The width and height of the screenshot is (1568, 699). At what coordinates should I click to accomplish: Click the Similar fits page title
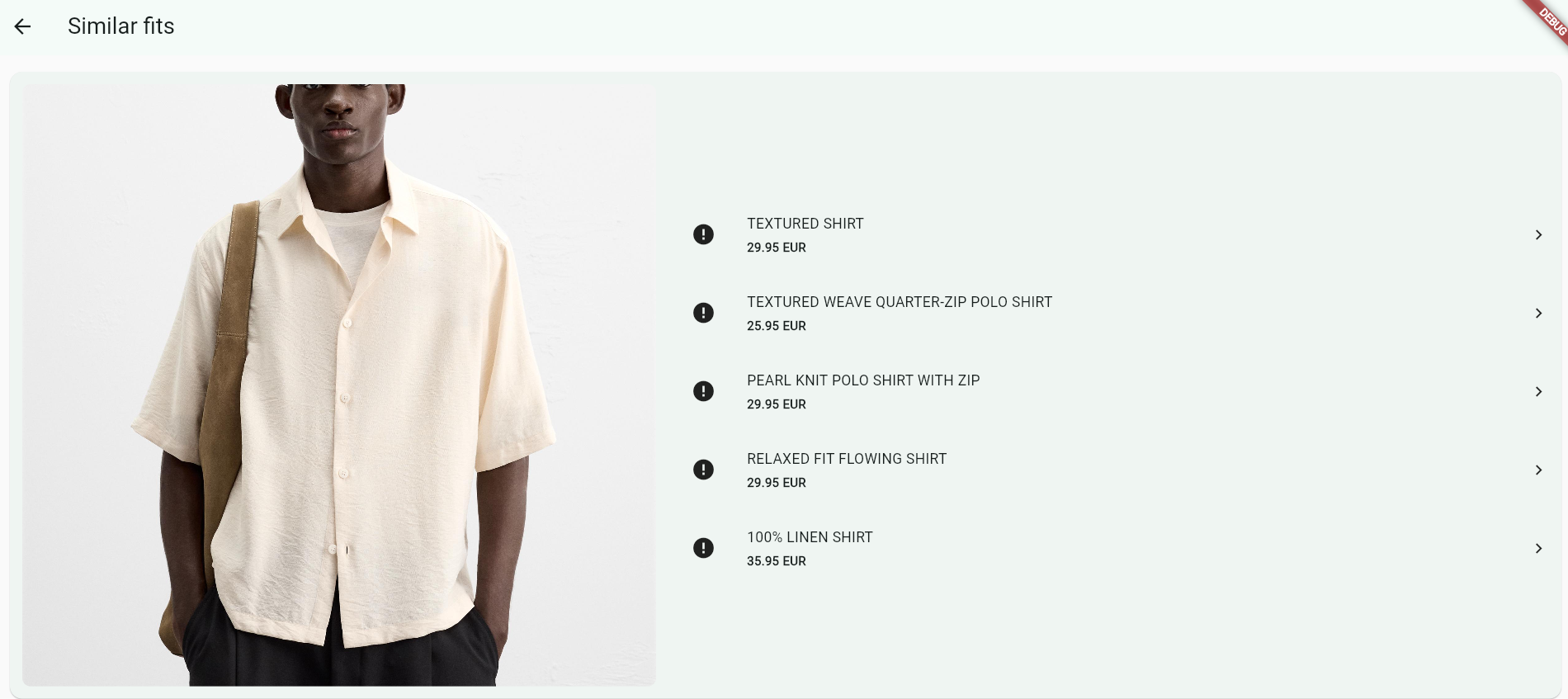pyautogui.click(x=121, y=26)
